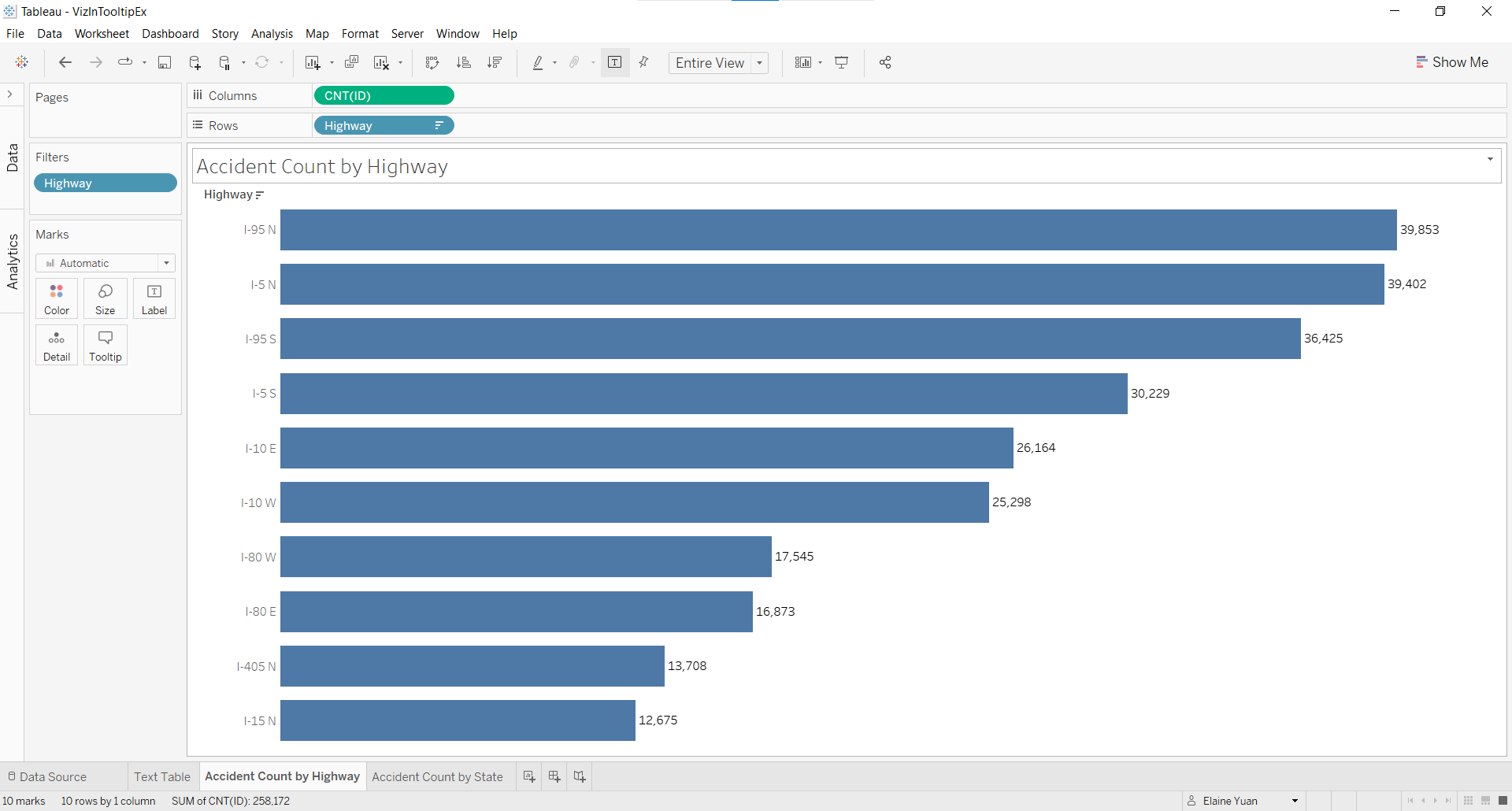Image resolution: width=1512 pixels, height=811 pixels.
Task: Open Presentation Mode from toolbar
Action: 842,63
